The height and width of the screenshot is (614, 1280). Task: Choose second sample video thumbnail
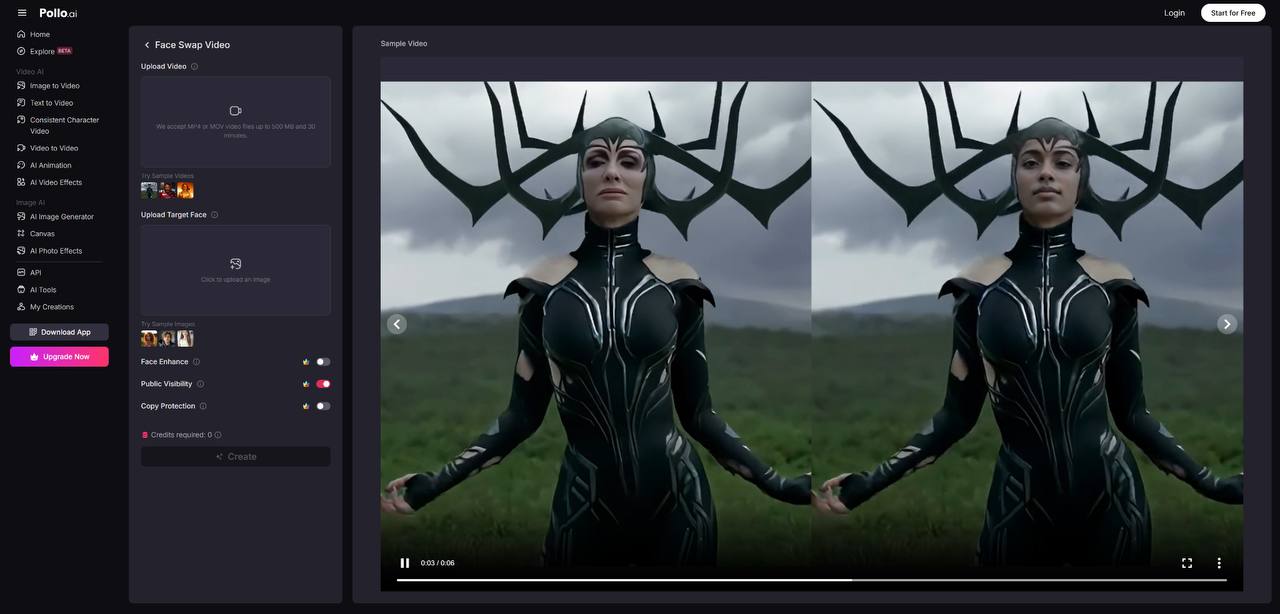(x=167, y=190)
